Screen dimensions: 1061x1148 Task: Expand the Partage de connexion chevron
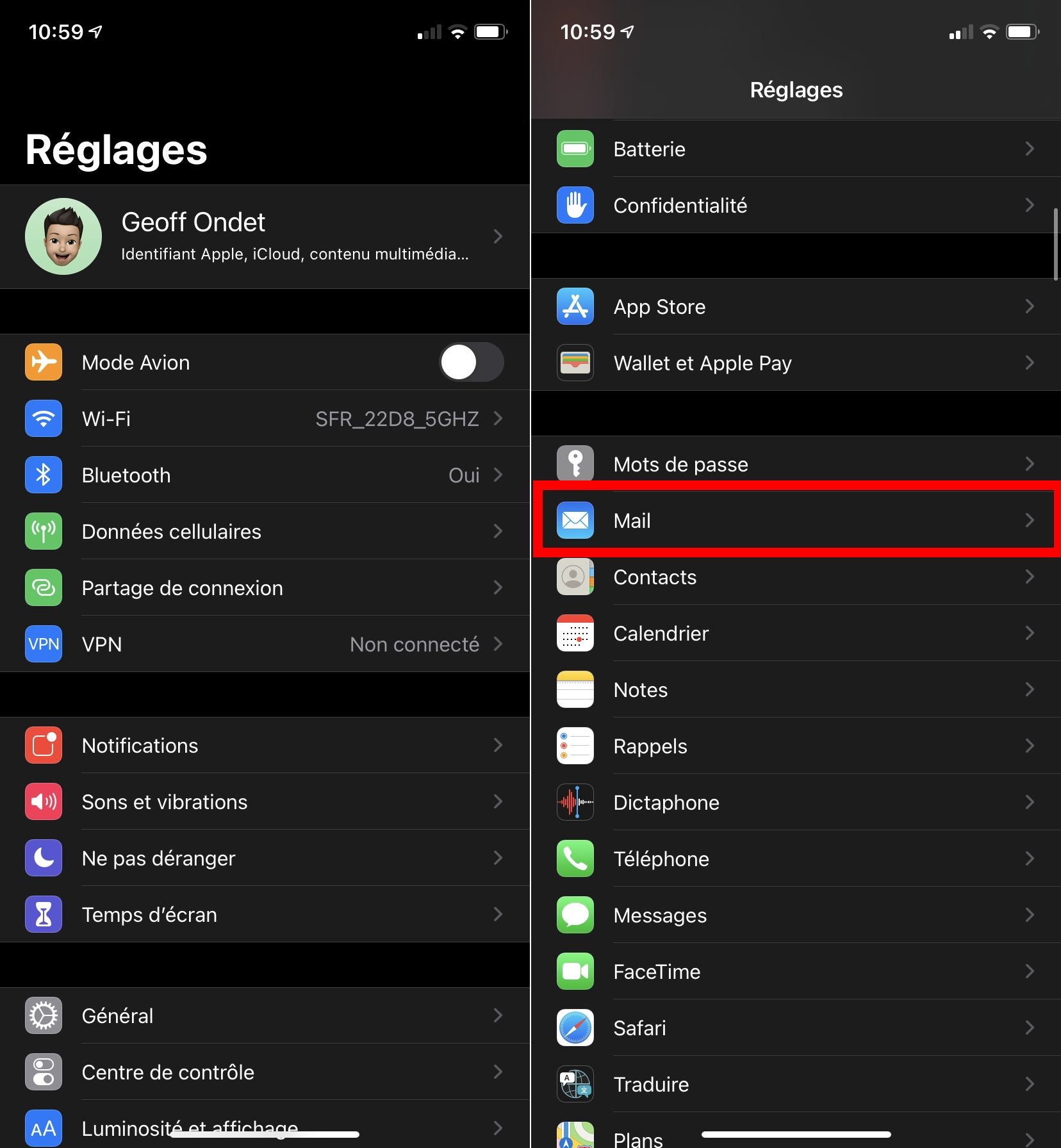(x=498, y=587)
